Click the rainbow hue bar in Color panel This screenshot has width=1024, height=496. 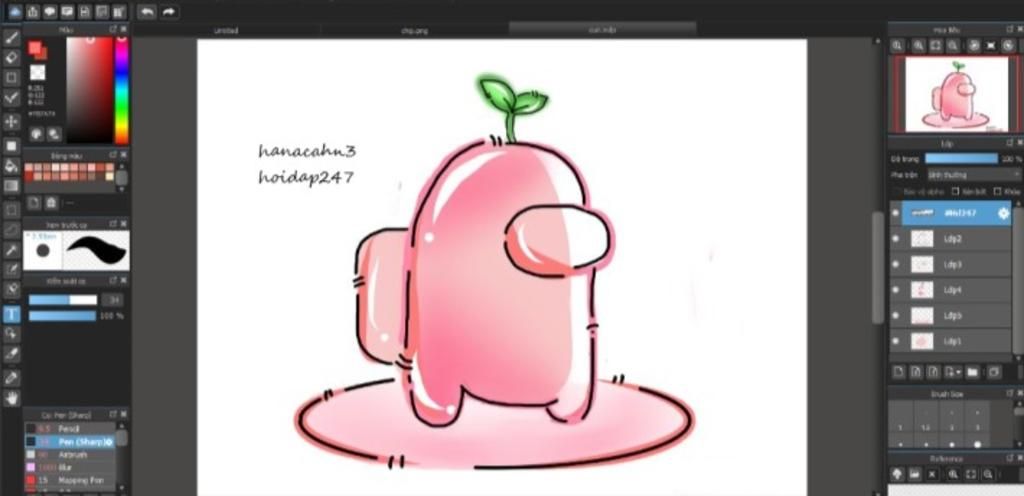pos(121,90)
